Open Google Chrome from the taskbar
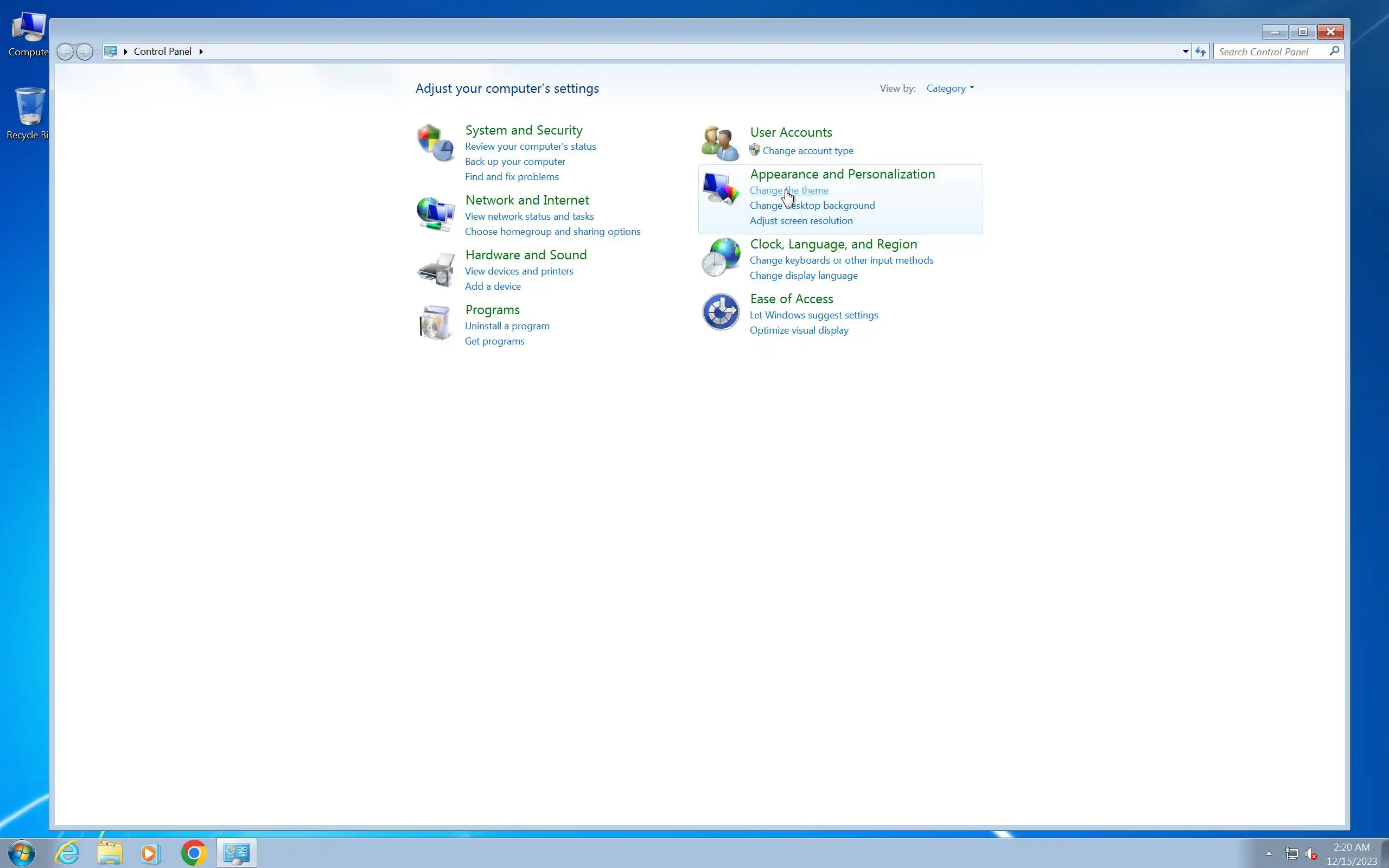The width and height of the screenshot is (1389, 868). click(x=193, y=853)
